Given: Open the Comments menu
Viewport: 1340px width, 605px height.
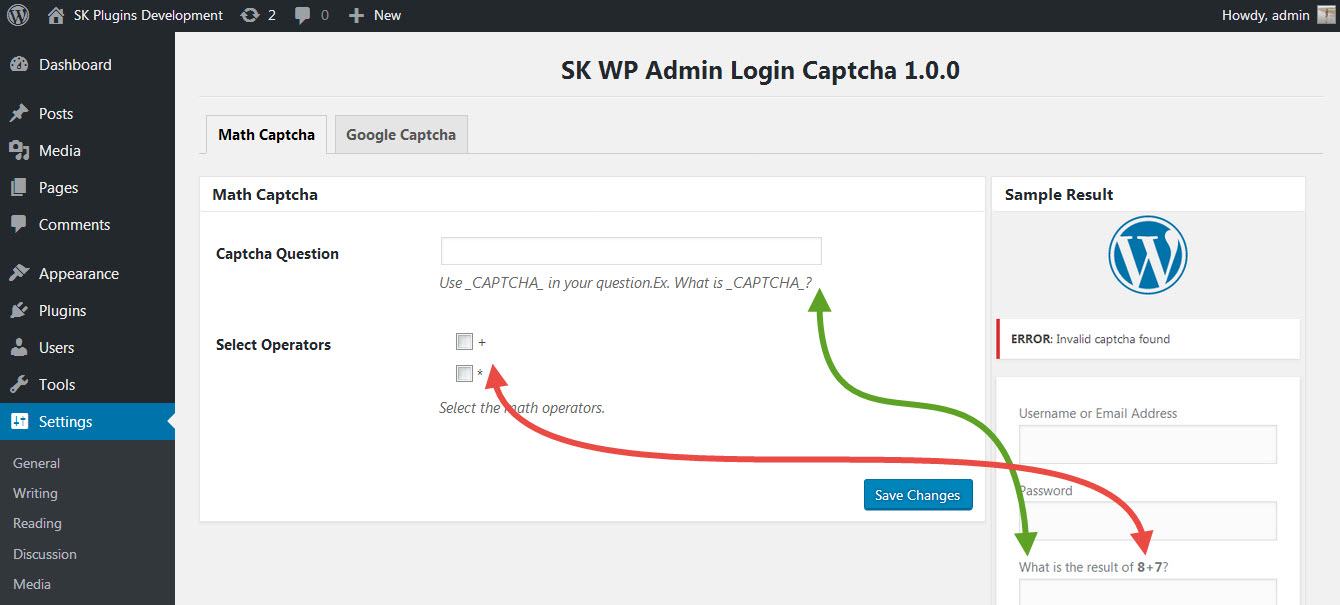Looking at the screenshot, I should tap(87, 225).
